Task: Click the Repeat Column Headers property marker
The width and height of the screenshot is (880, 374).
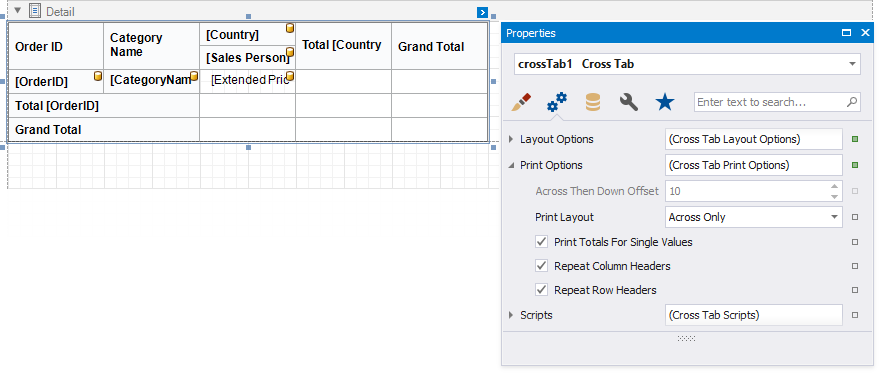Action: point(855,266)
